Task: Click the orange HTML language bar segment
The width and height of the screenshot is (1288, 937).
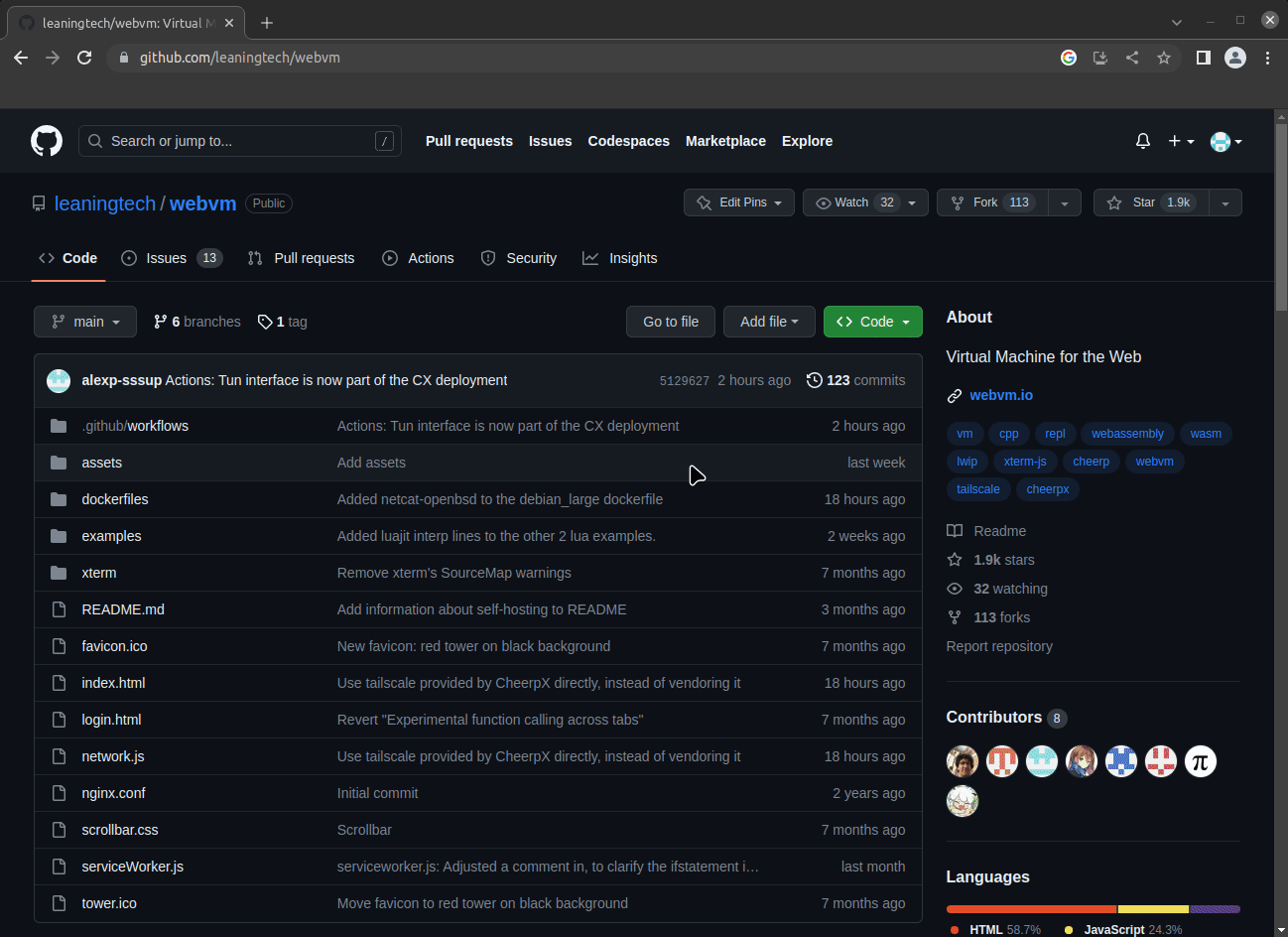Action: pyautogui.click(x=1031, y=909)
